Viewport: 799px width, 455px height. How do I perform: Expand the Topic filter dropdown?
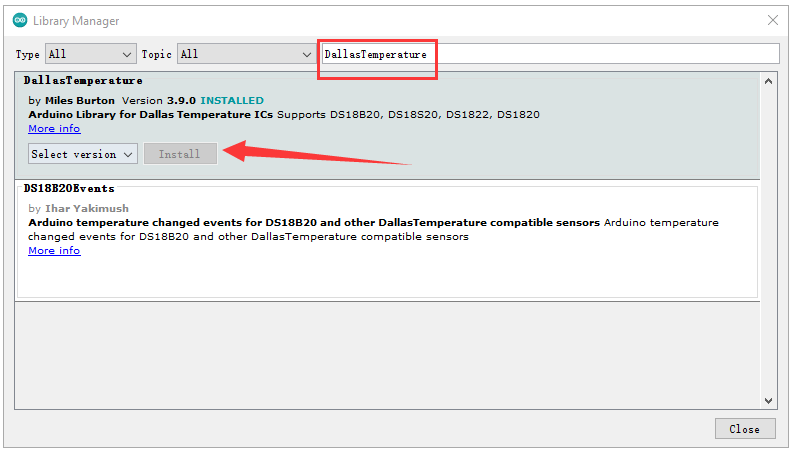246,54
